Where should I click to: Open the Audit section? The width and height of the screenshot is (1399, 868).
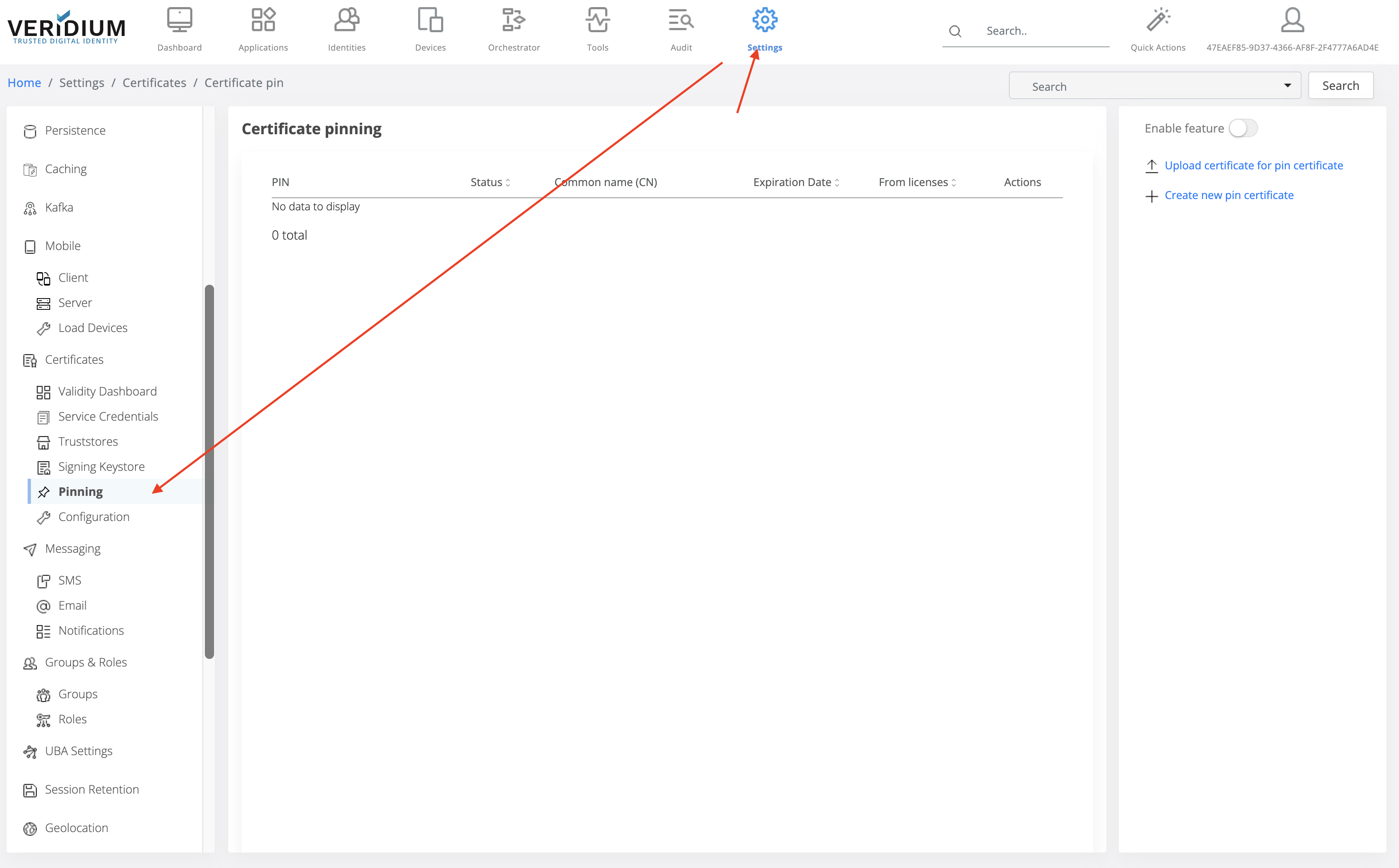(680, 29)
